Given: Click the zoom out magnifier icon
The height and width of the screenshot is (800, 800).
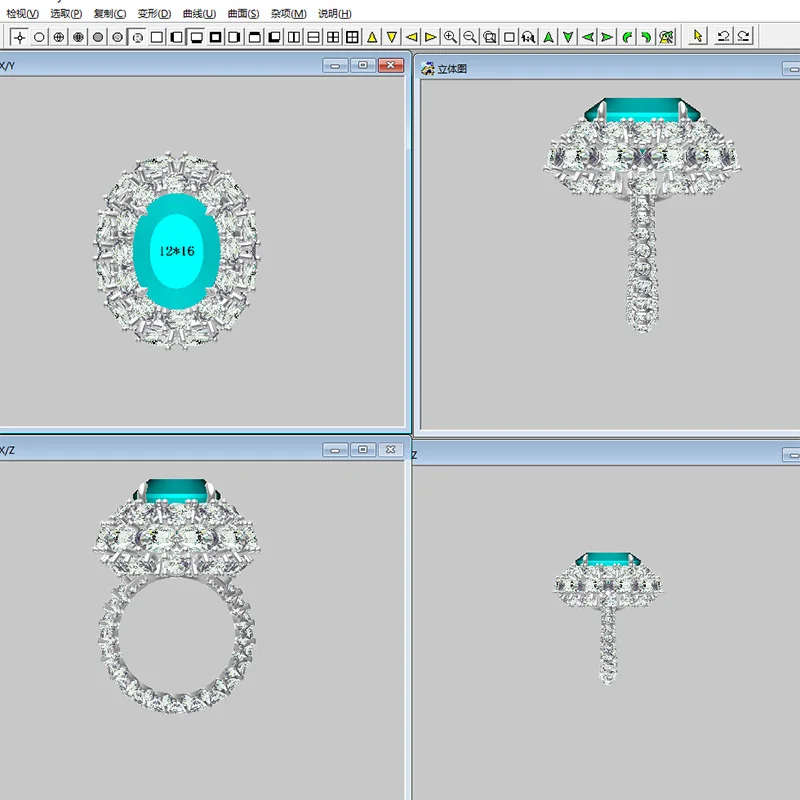Looking at the screenshot, I should coord(470,37).
